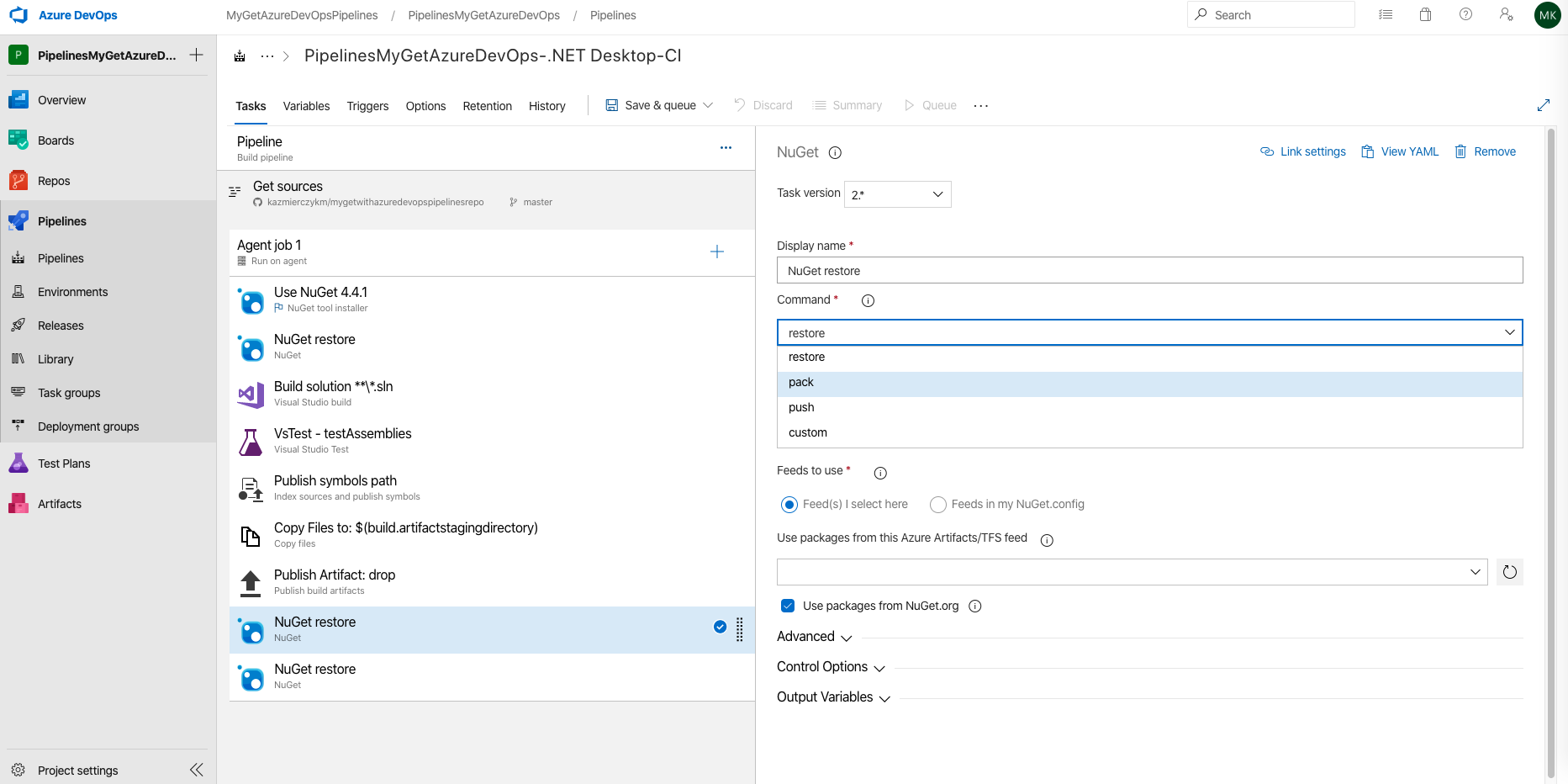Switch to the Retention tab

(x=487, y=106)
